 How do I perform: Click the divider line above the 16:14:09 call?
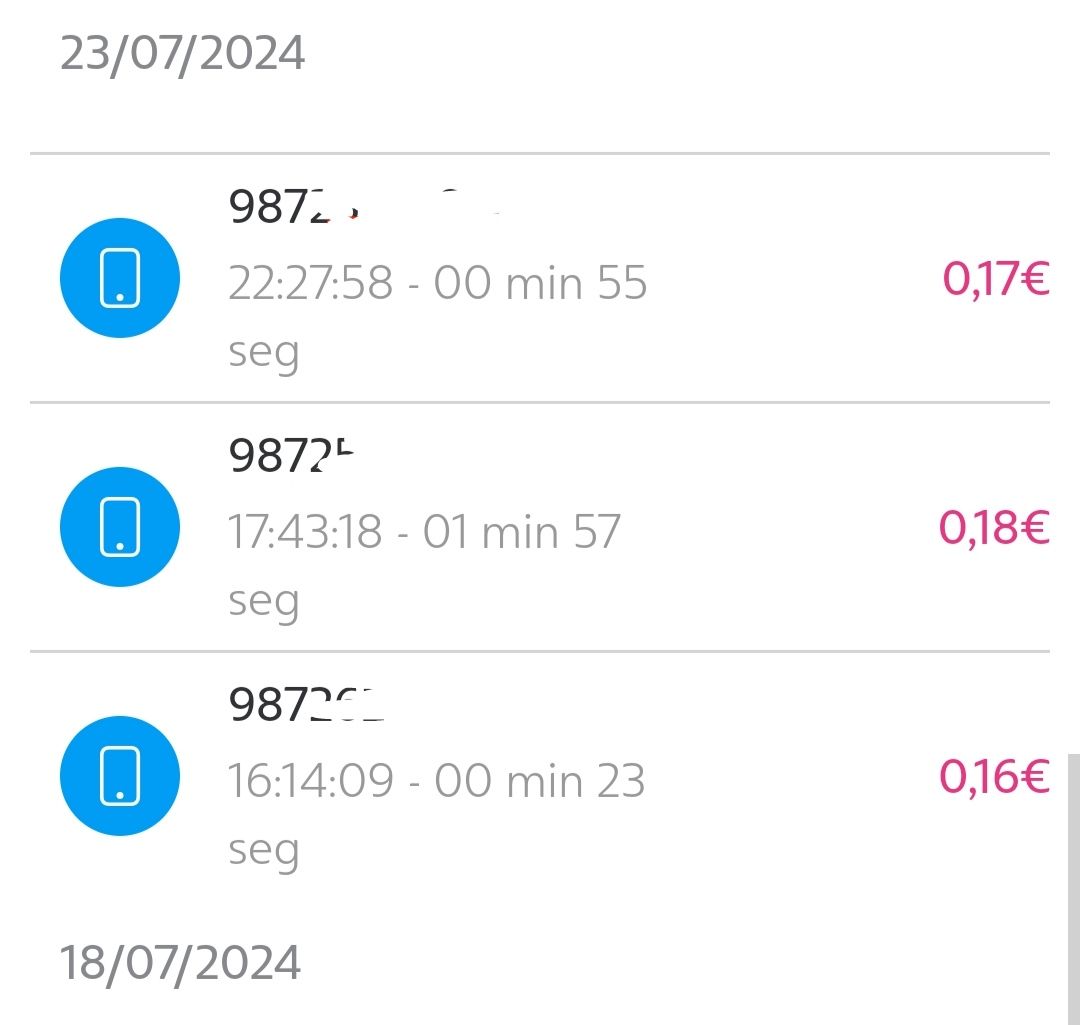coord(540,652)
